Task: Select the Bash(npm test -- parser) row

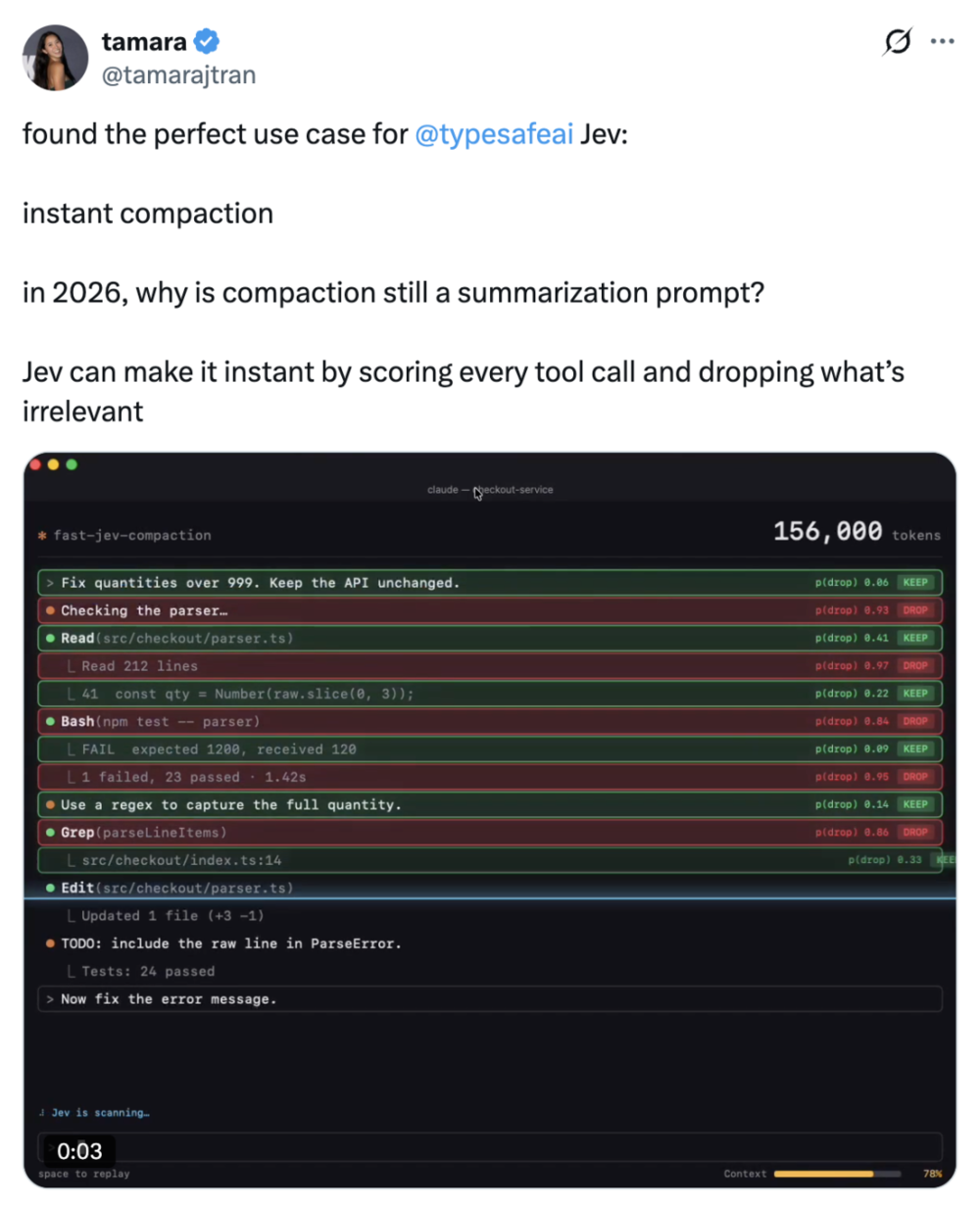Action: [x=490, y=722]
